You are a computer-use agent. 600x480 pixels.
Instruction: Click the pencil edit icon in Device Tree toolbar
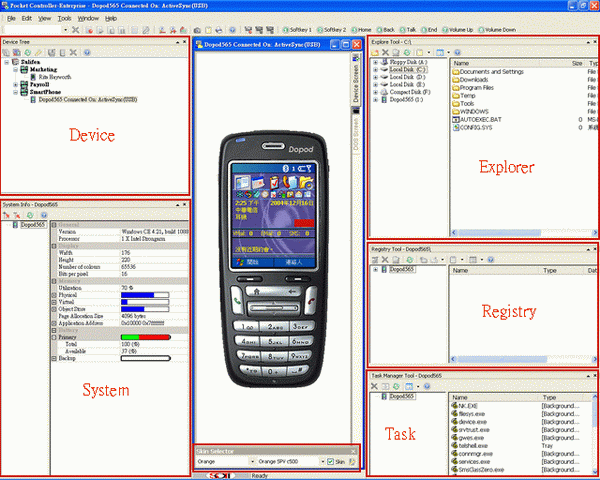click(x=38, y=52)
